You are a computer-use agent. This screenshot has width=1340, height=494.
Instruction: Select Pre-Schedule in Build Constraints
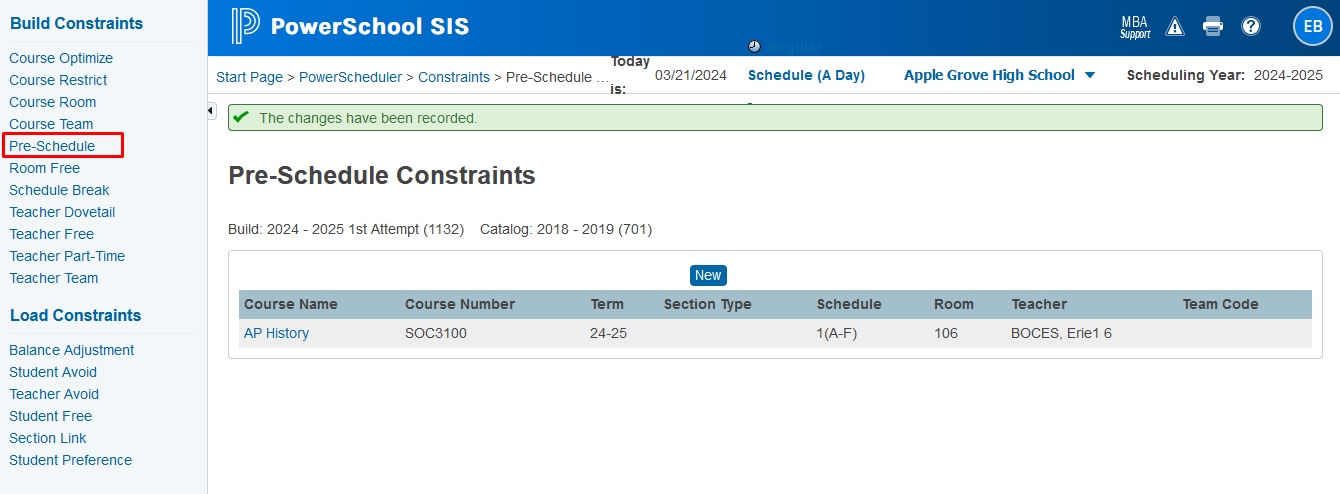[x=52, y=146]
